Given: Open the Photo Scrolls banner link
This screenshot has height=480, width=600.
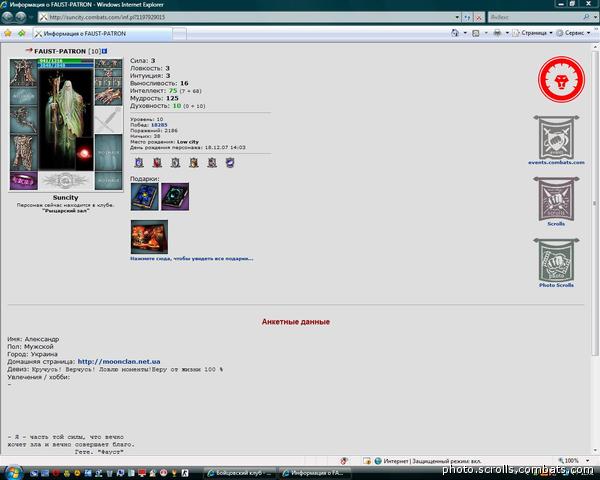Looking at the screenshot, I should 556,263.
